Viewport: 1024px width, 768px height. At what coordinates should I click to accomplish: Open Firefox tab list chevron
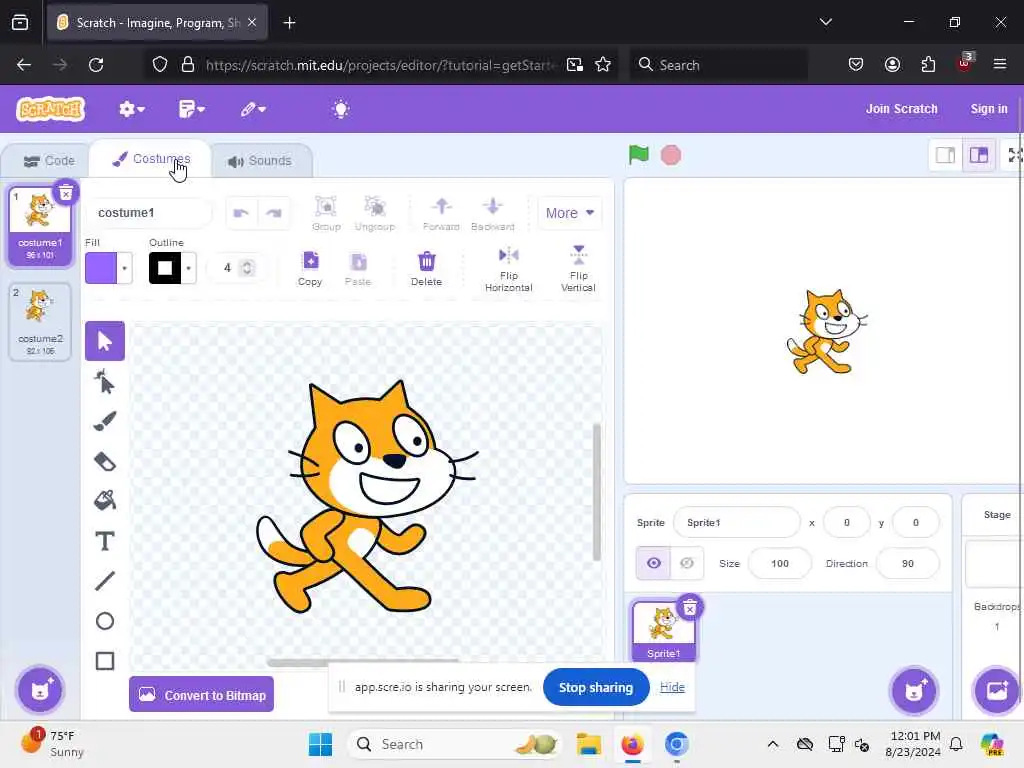[x=825, y=22]
